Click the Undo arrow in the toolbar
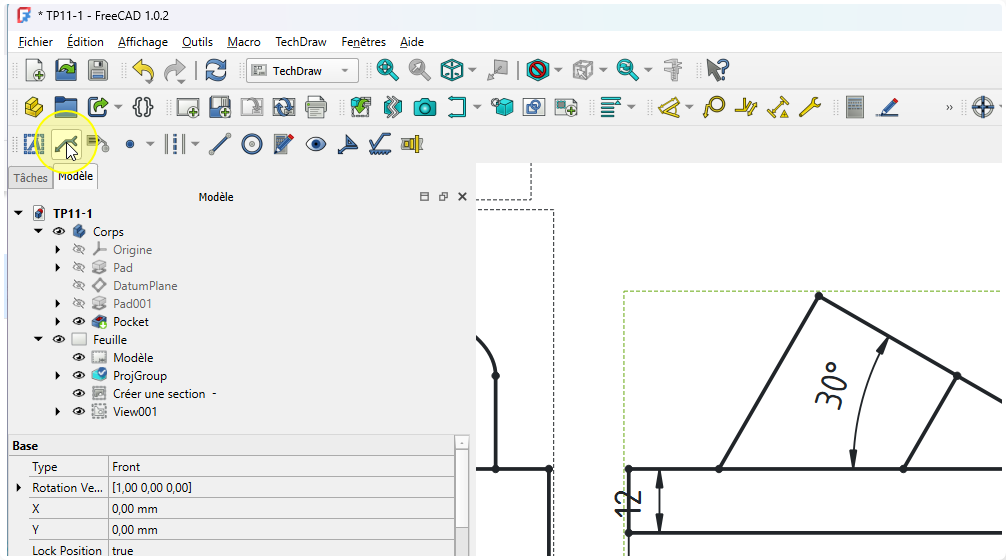The width and height of the screenshot is (1006, 560). click(x=143, y=70)
